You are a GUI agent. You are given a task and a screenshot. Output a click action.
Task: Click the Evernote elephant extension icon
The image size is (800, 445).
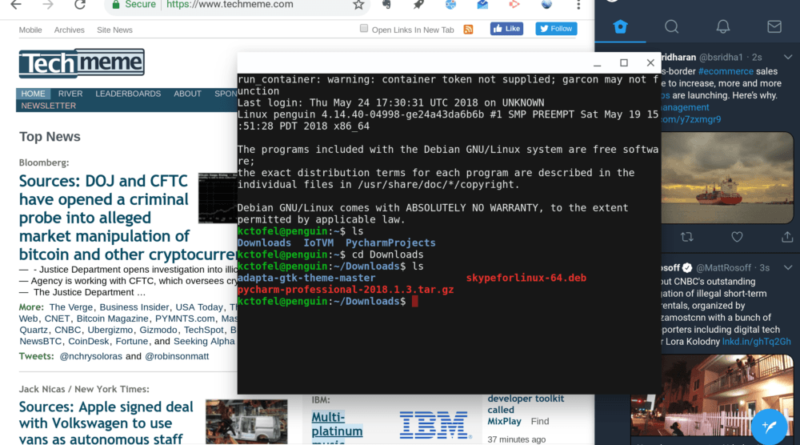(x=387, y=5)
